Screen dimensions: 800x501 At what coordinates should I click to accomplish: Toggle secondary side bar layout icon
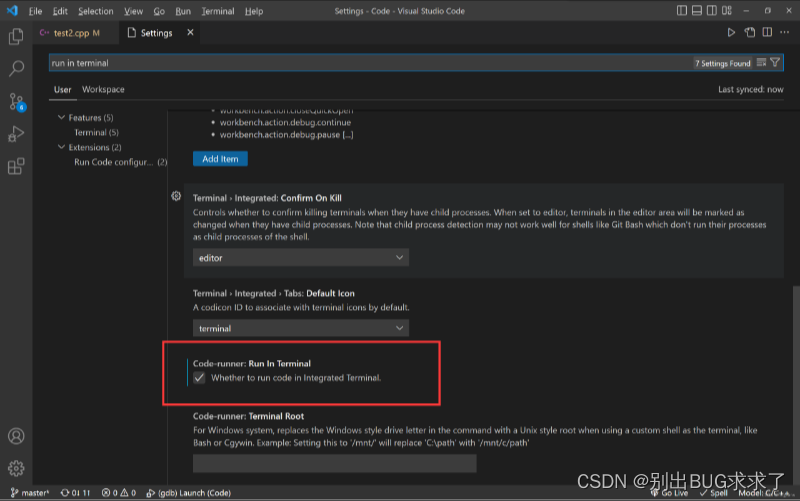(x=711, y=10)
